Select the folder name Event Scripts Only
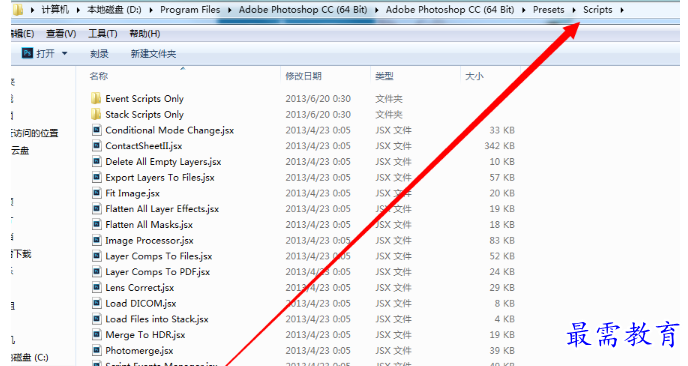The image size is (688, 366). [x=144, y=98]
